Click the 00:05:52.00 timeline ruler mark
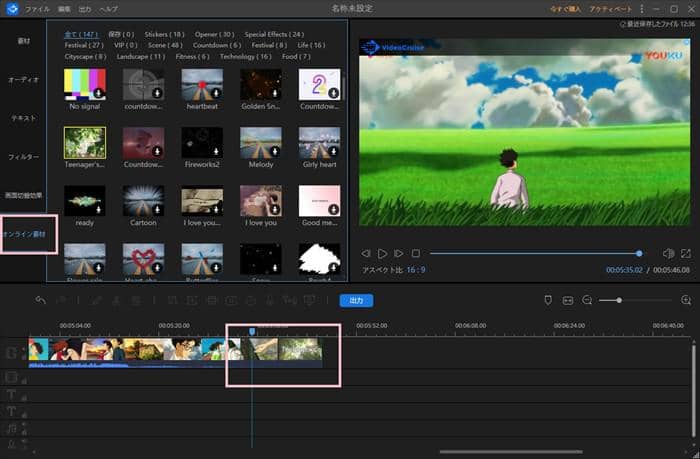 [x=371, y=325]
